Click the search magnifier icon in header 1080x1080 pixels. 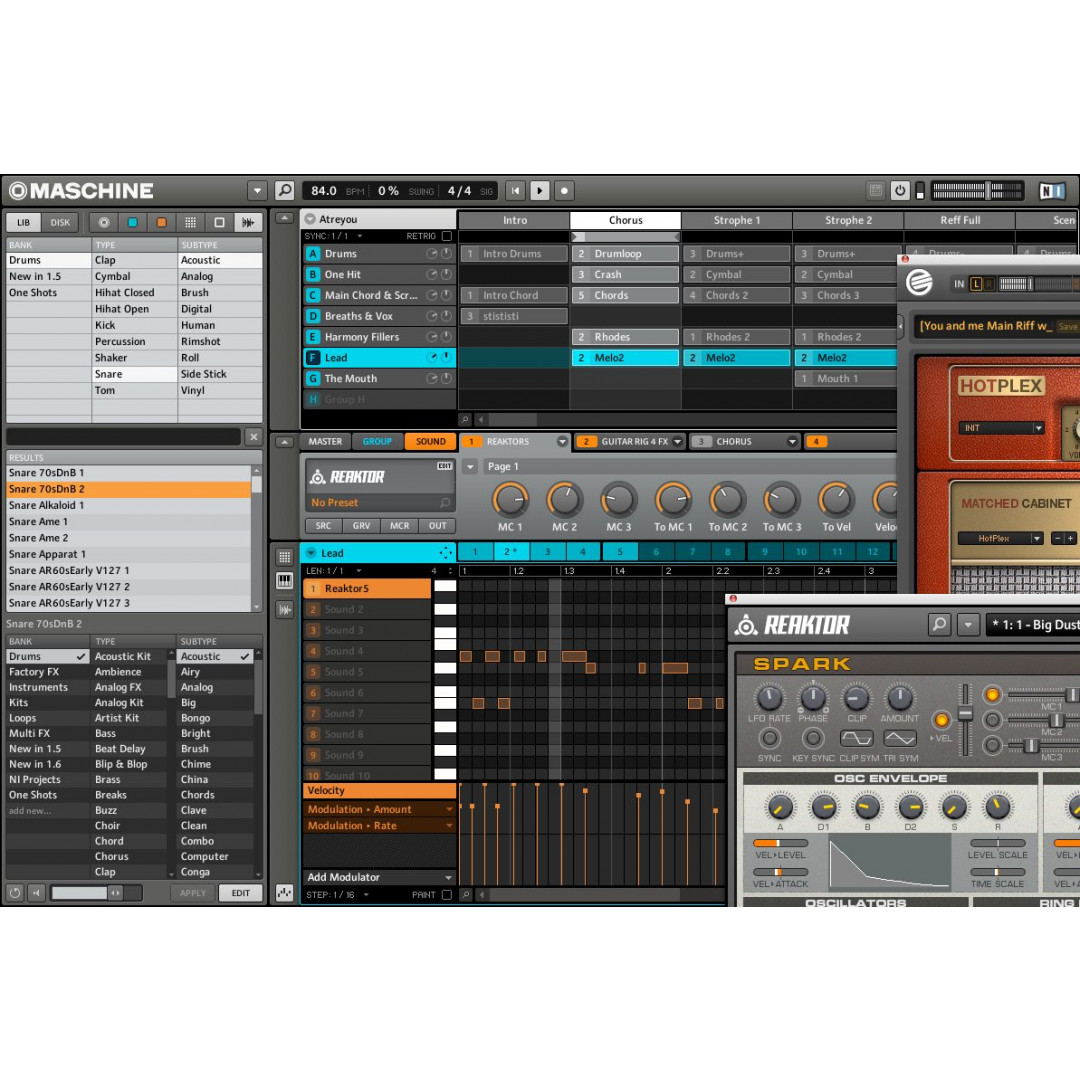[285, 190]
